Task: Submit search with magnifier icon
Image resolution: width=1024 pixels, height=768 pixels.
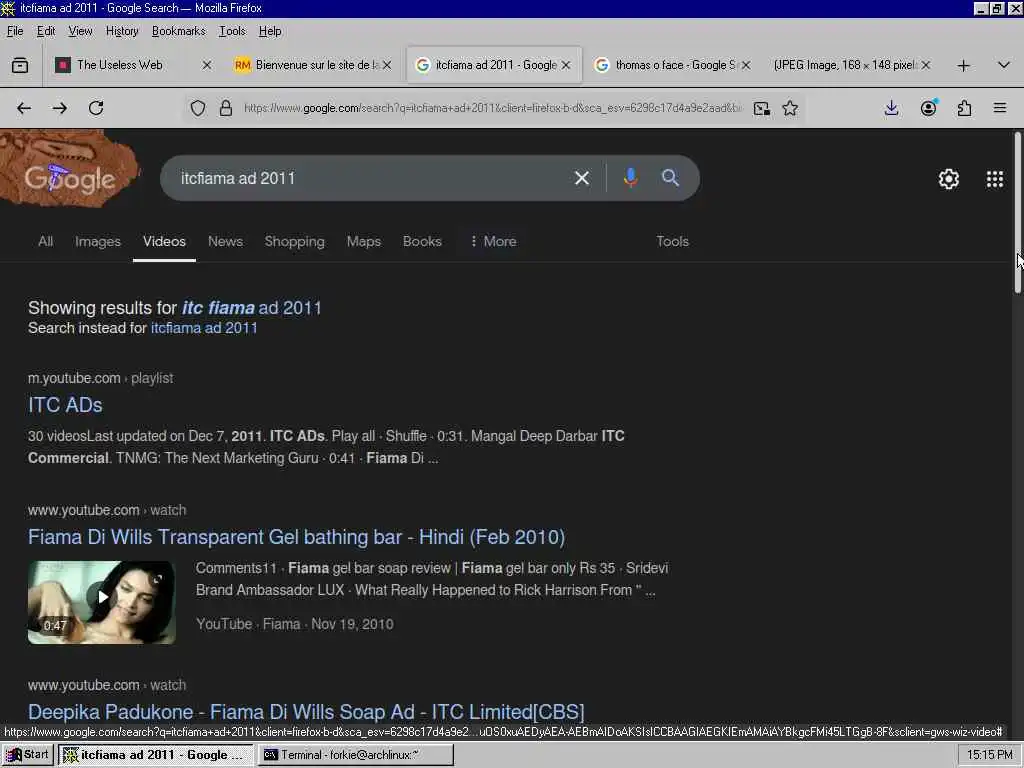Action: (670, 178)
